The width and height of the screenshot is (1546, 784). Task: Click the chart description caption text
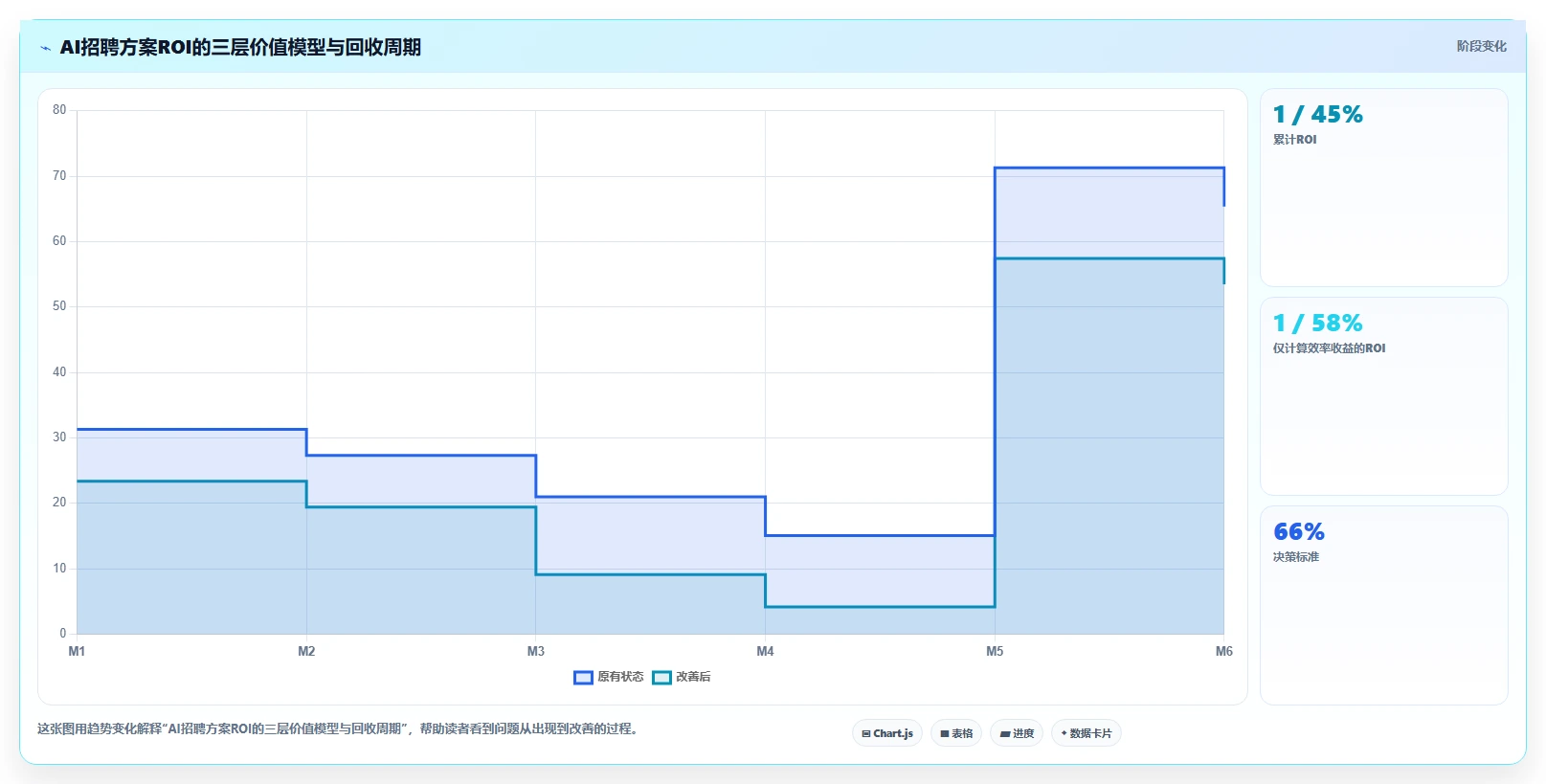point(338,728)
